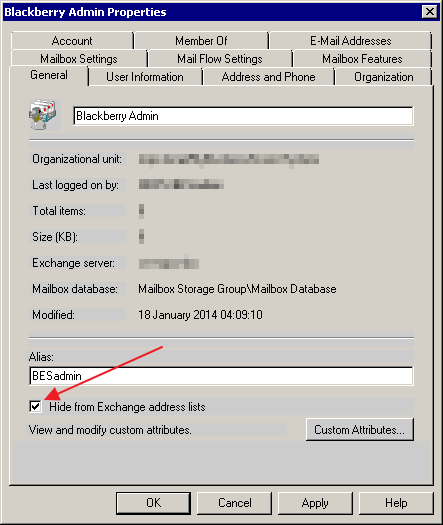
Task: Click View and modify custom attributes text
Action: (x=110, y=430)
